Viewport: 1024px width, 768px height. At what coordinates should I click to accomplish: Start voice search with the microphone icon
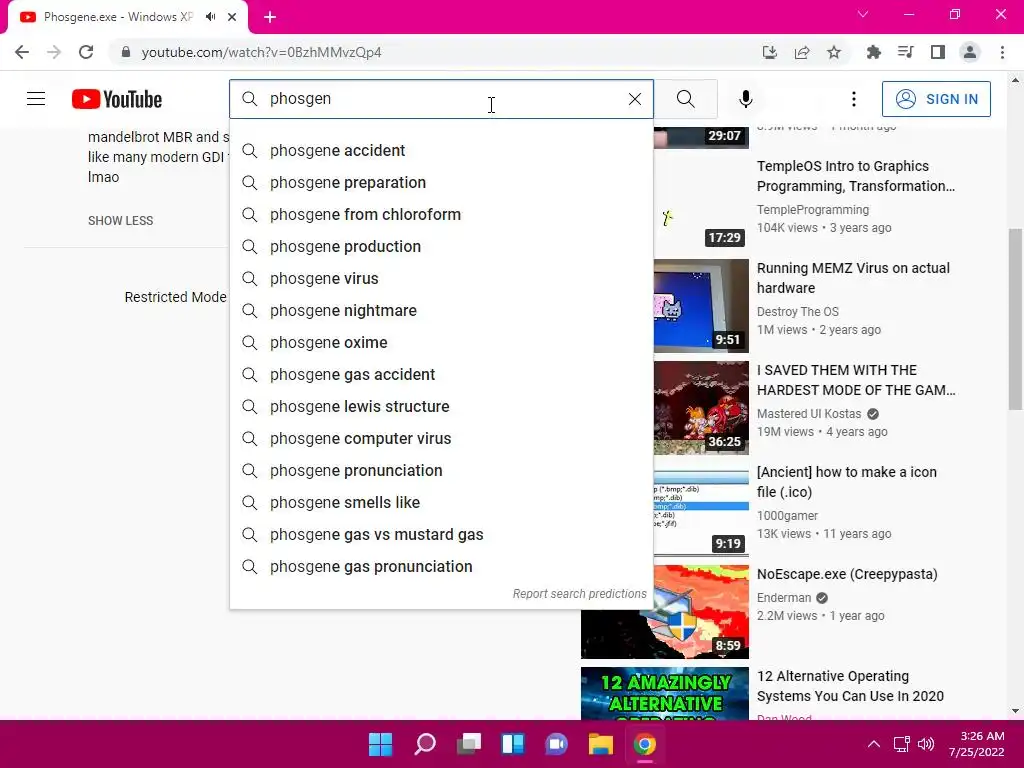(x=746, y=99)
